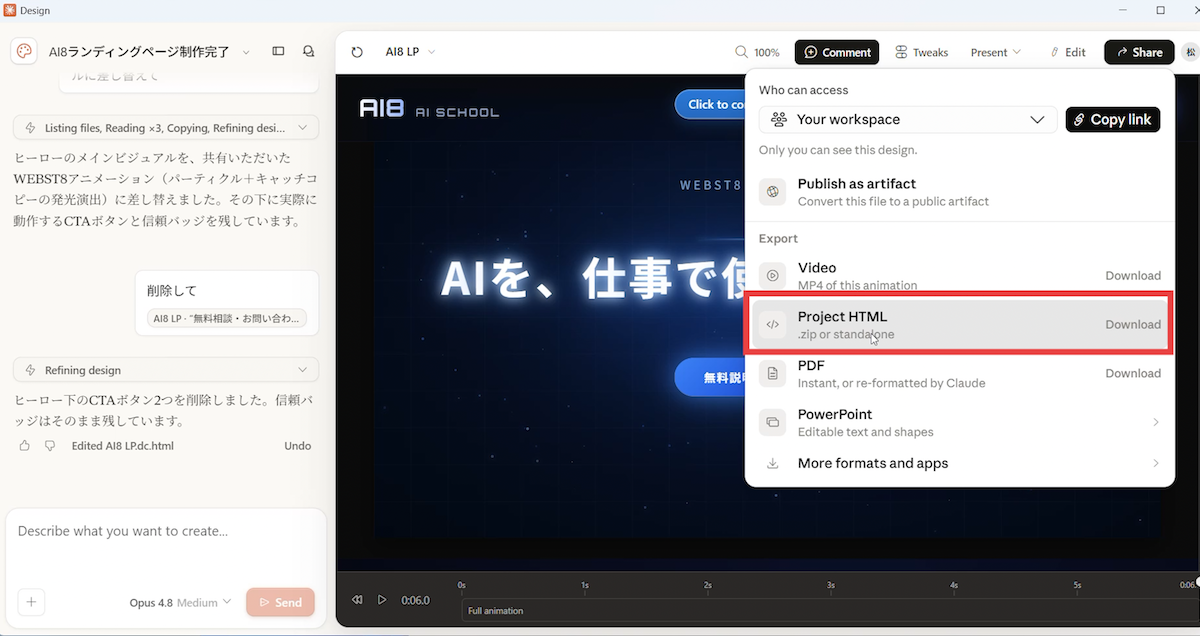Select the Video MP4 export option
Viewport: 1200px width, 636px height.
point(960,275)
